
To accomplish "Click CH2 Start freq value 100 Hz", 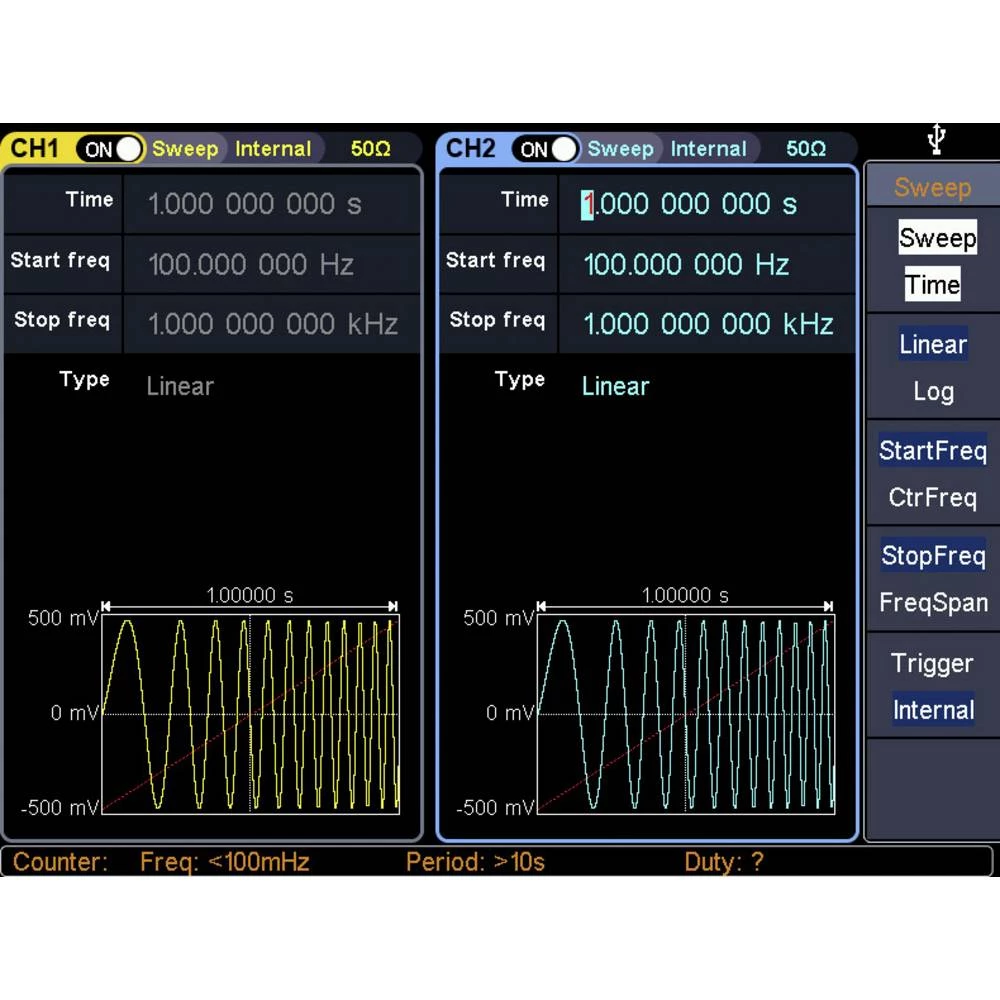I will [686, 265].
